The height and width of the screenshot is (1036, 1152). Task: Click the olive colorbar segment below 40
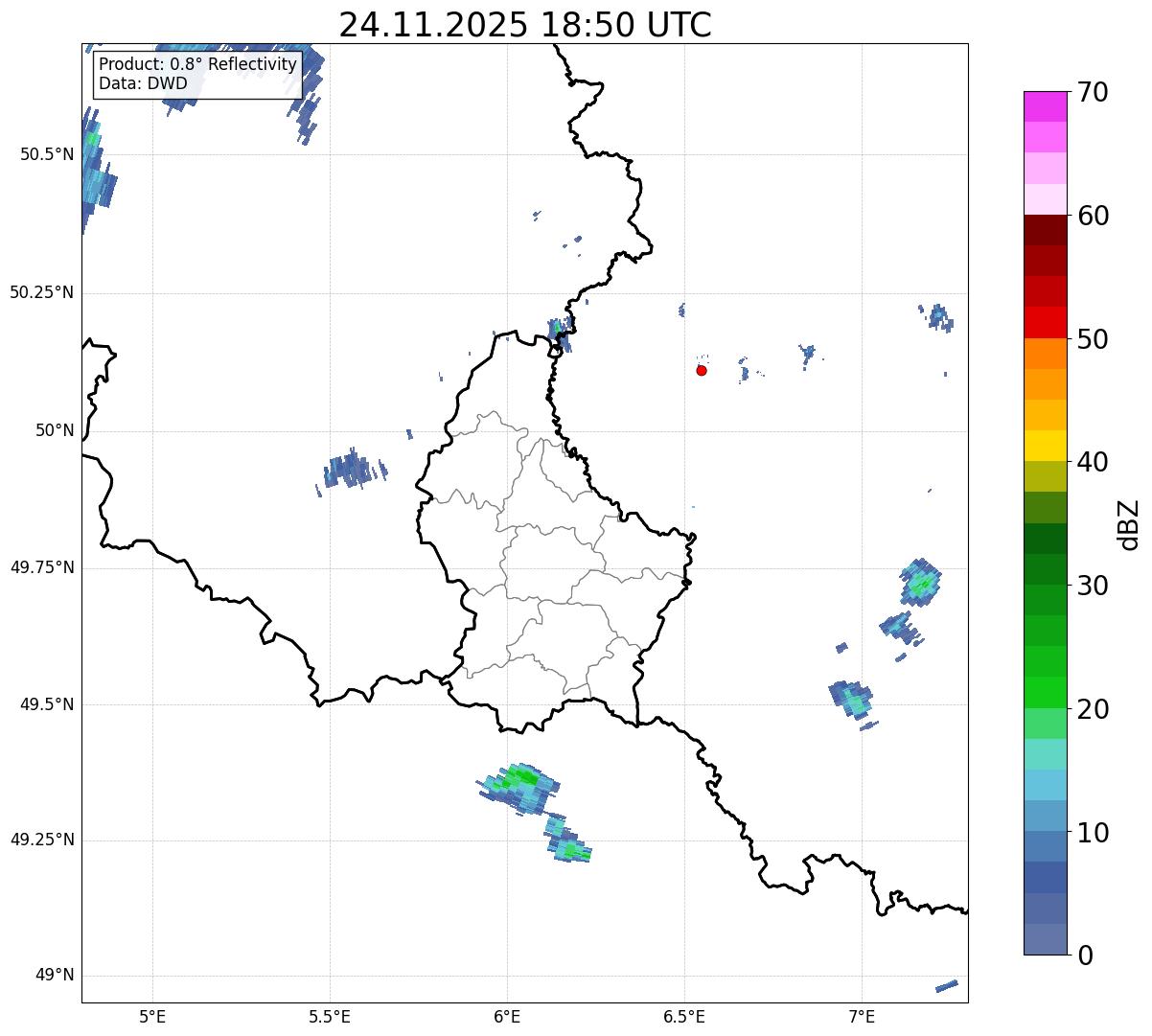[x=1045, y=476]
